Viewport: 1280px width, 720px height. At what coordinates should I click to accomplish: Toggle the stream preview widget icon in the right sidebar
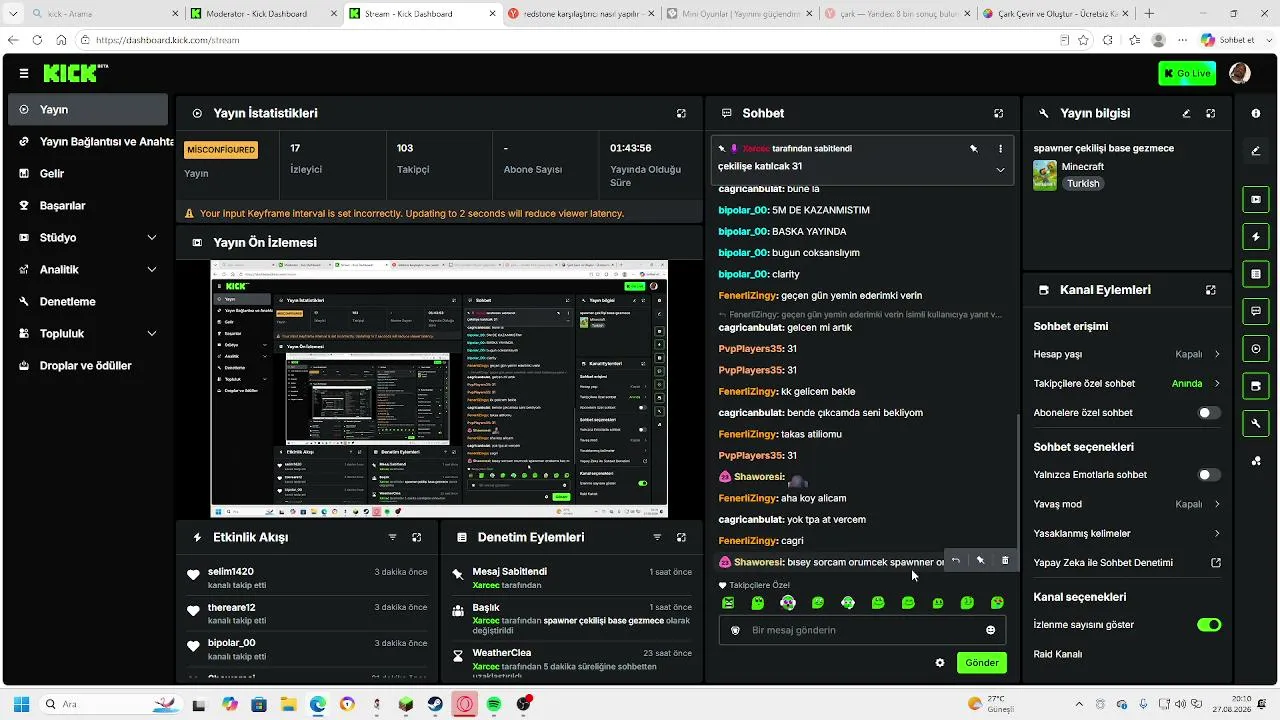[x=1256, y=200]
